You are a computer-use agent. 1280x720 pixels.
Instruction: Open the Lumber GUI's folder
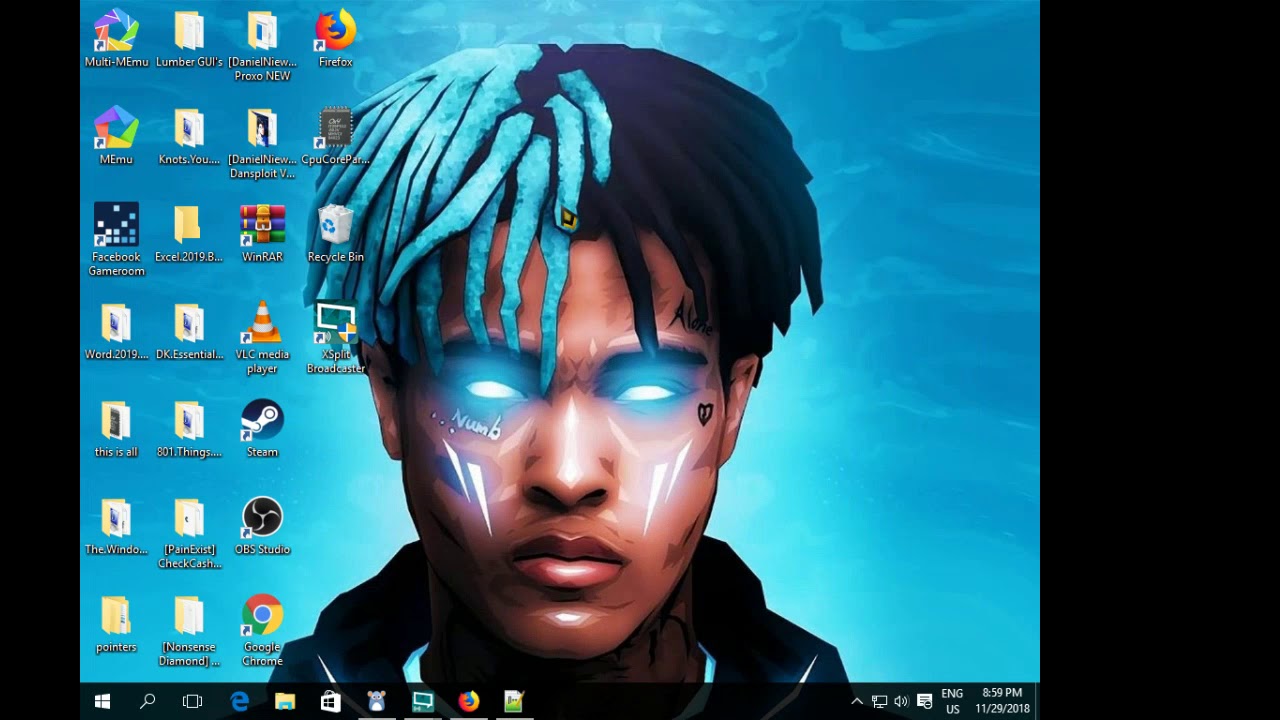pyautogui.click(x=189, y=39)
